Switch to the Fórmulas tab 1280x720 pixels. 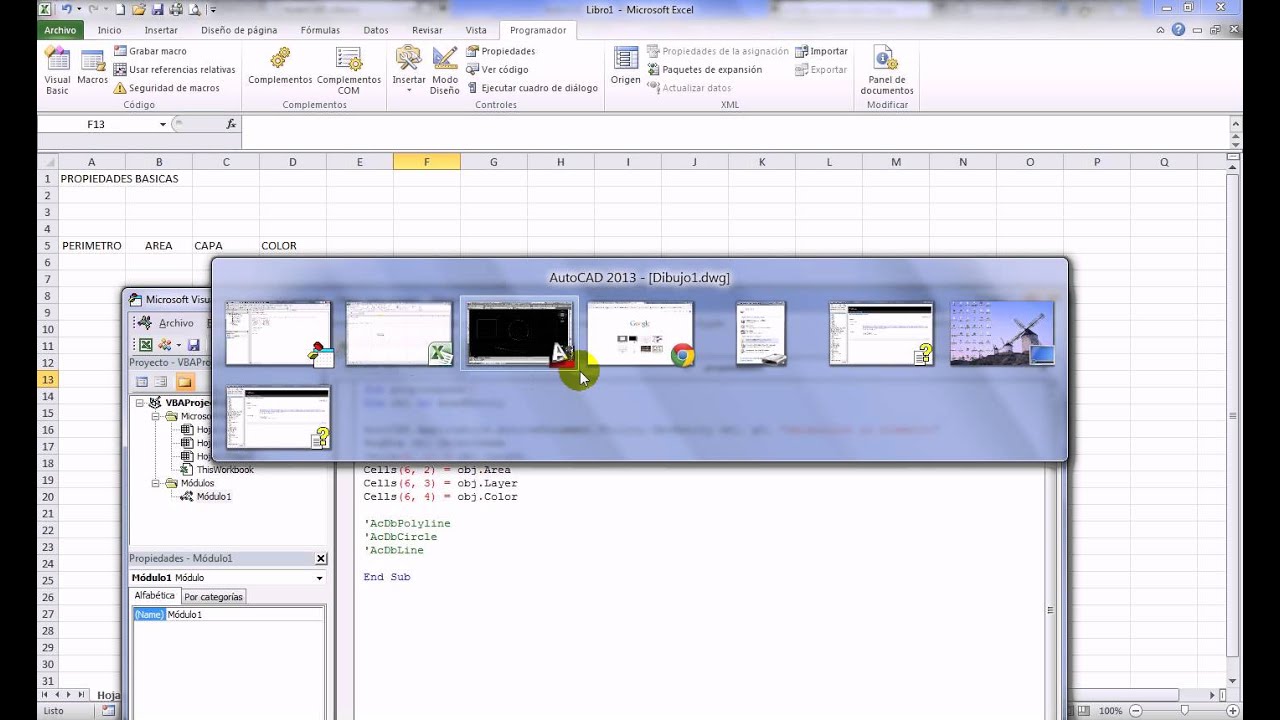(320, 30)
